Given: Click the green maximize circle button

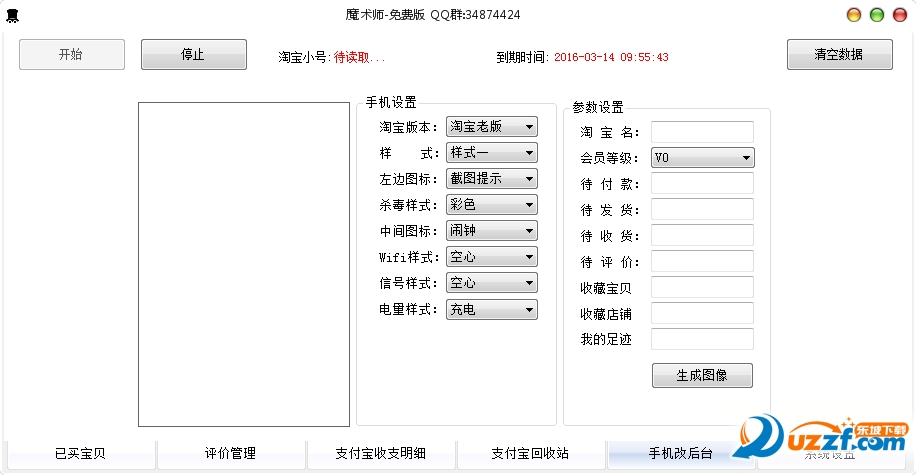Looking at the screenshot, I should (877, 15).
